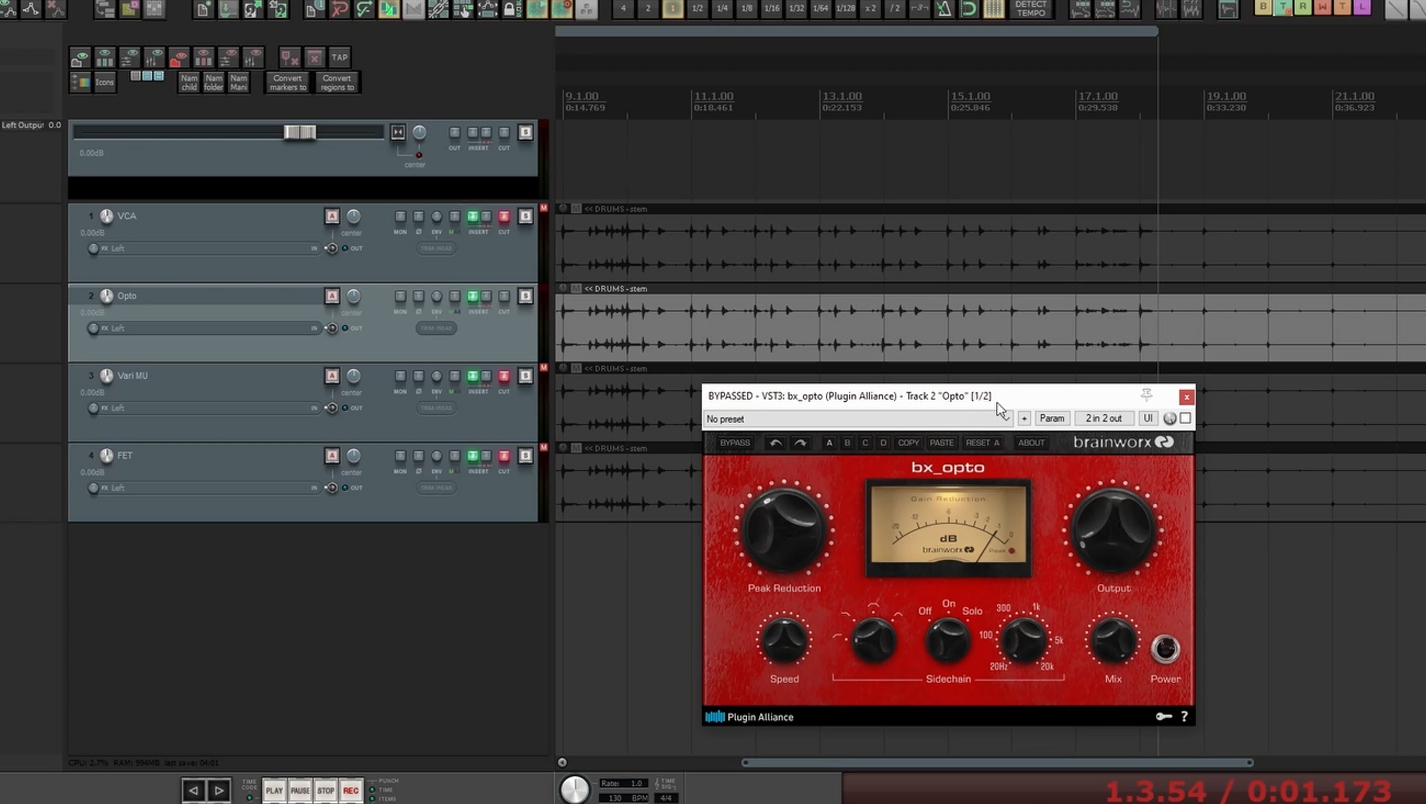This screenshot has width=1426, height=804.
Task: Click the Param button in plugin window
Action: tap(1052, 418)
